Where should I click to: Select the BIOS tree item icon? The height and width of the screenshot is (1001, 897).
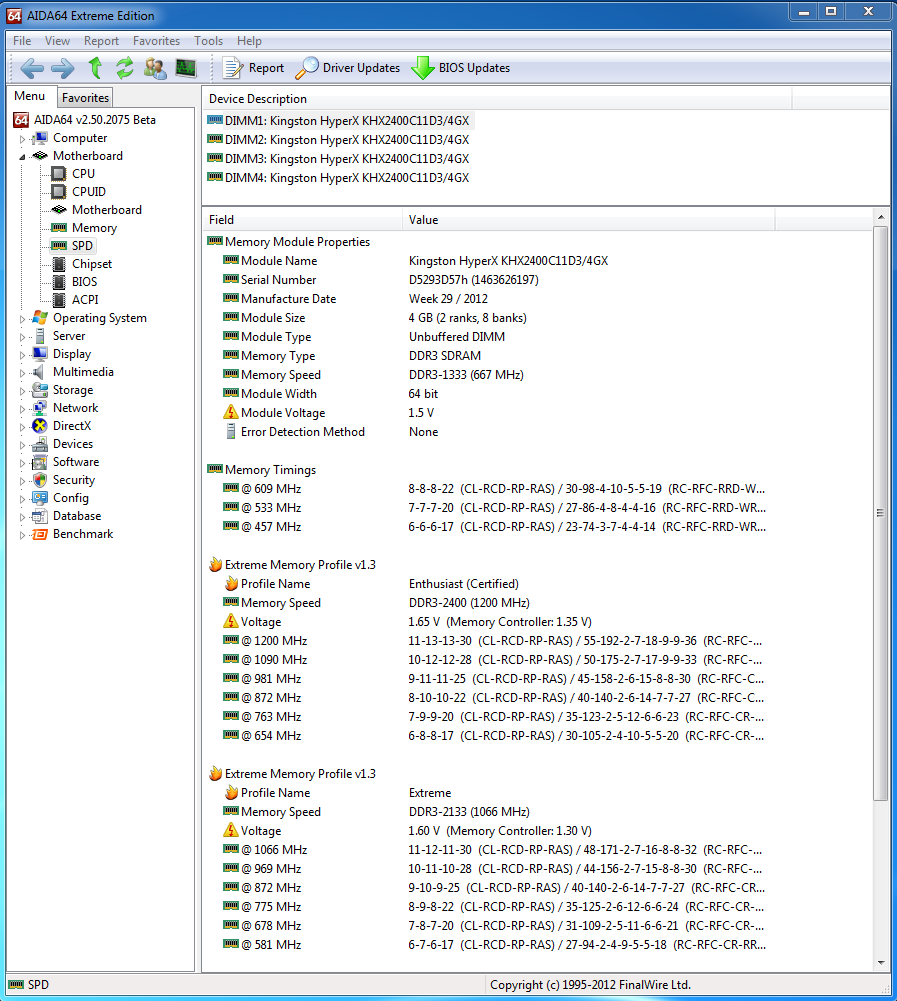(59, 282)
